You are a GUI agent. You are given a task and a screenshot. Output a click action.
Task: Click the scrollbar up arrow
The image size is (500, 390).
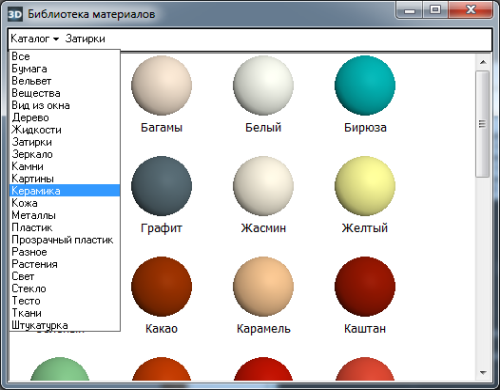pos(483,62)
